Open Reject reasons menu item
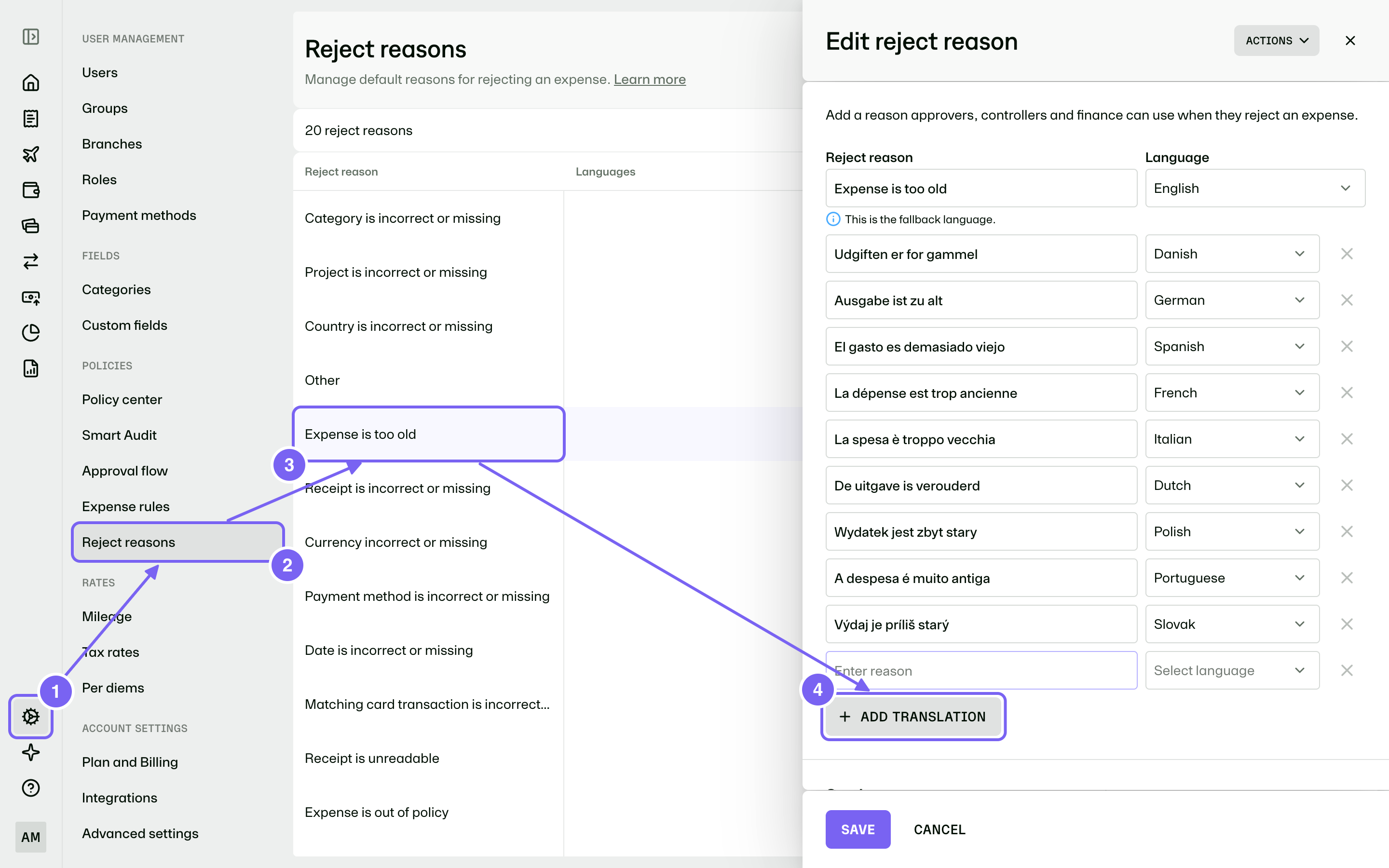This screenshot has height=868, width=1389. (178, 542)
